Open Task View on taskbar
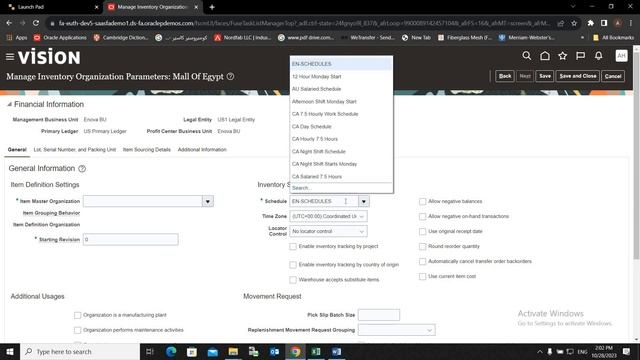 coord(149,351)
